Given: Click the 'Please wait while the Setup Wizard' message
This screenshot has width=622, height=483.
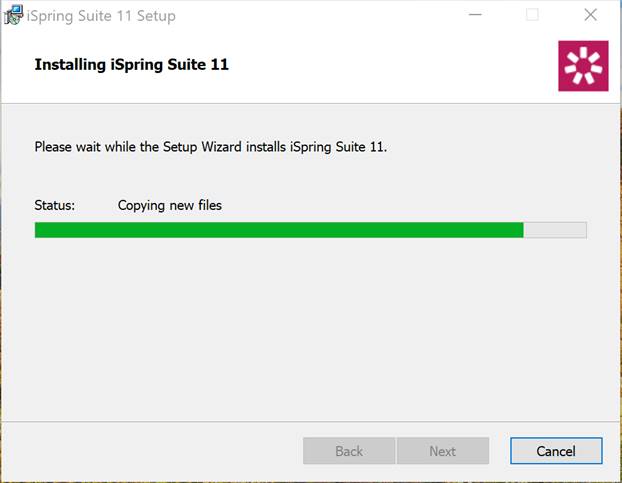Looking at the screenshot, I should click(x=211, y=147).
